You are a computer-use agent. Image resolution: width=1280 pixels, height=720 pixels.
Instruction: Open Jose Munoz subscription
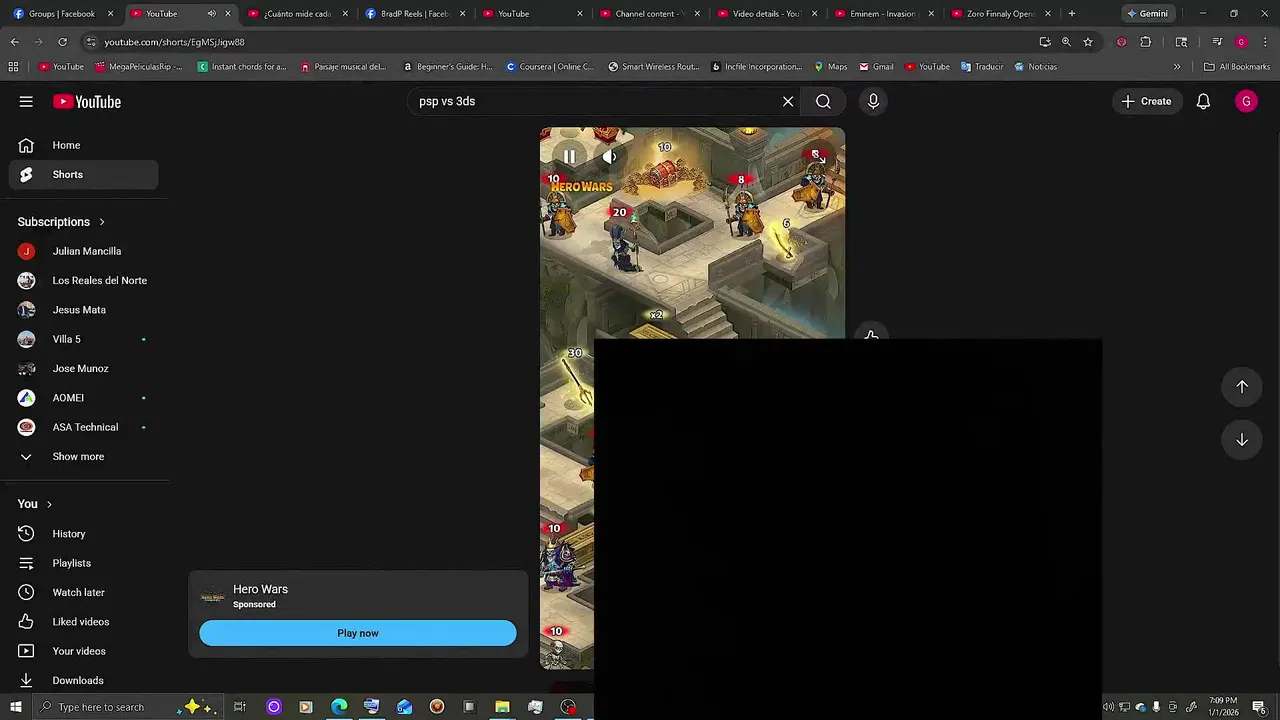(x=84, y=368)
